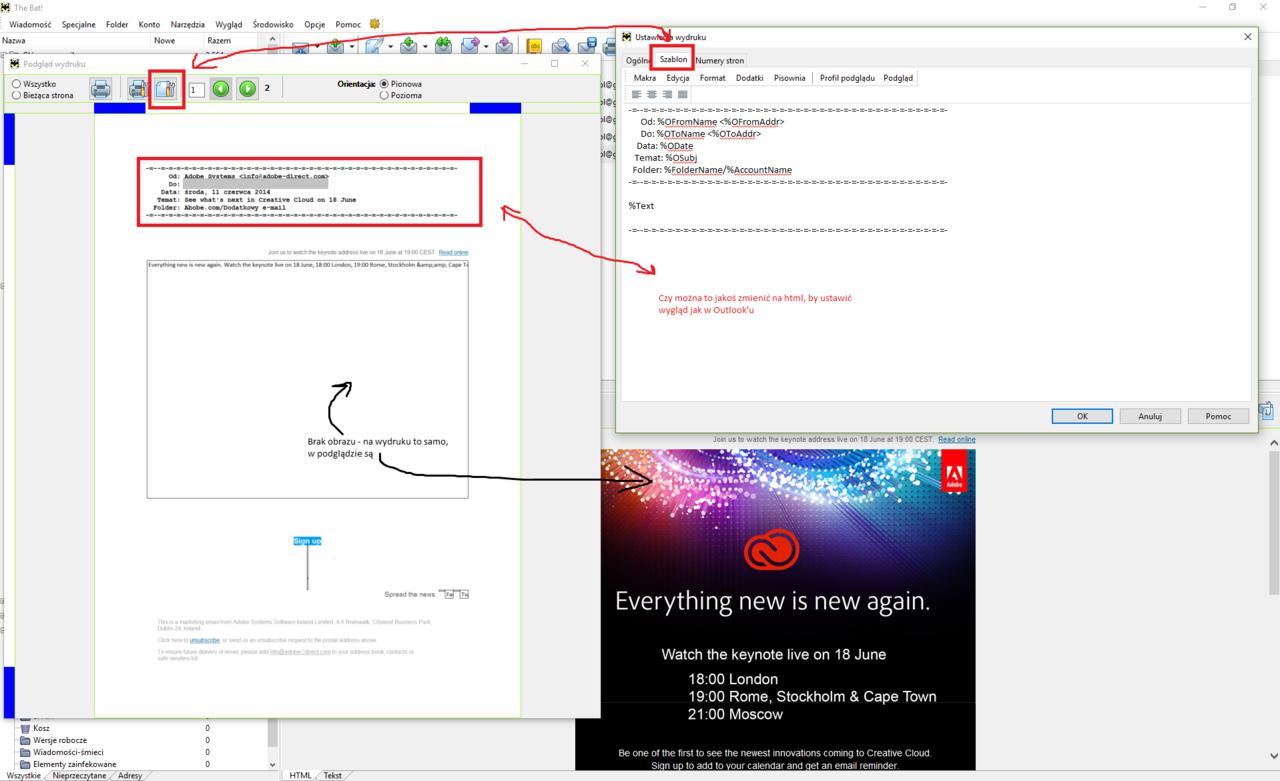This screenshot has width=1280, height=781.
Task: Center template text alignment icon
Action: (652, 94)
